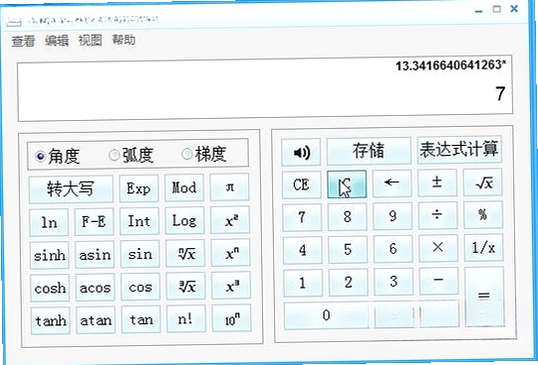The image size is (538, 365).
Task: Click the expression text 13.3416640641263*
Action: pyautogui.click(x=451, y=65)
